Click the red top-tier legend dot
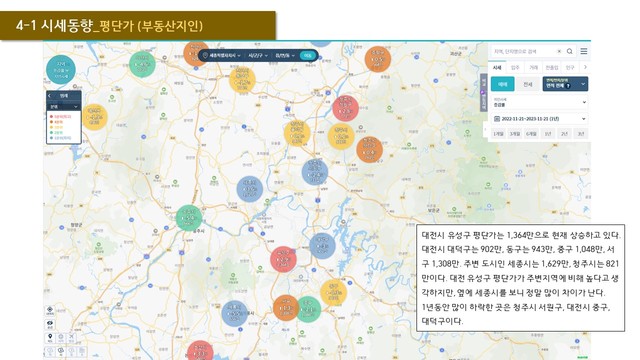The image size is (640, 360). click(x=51, y=117)
